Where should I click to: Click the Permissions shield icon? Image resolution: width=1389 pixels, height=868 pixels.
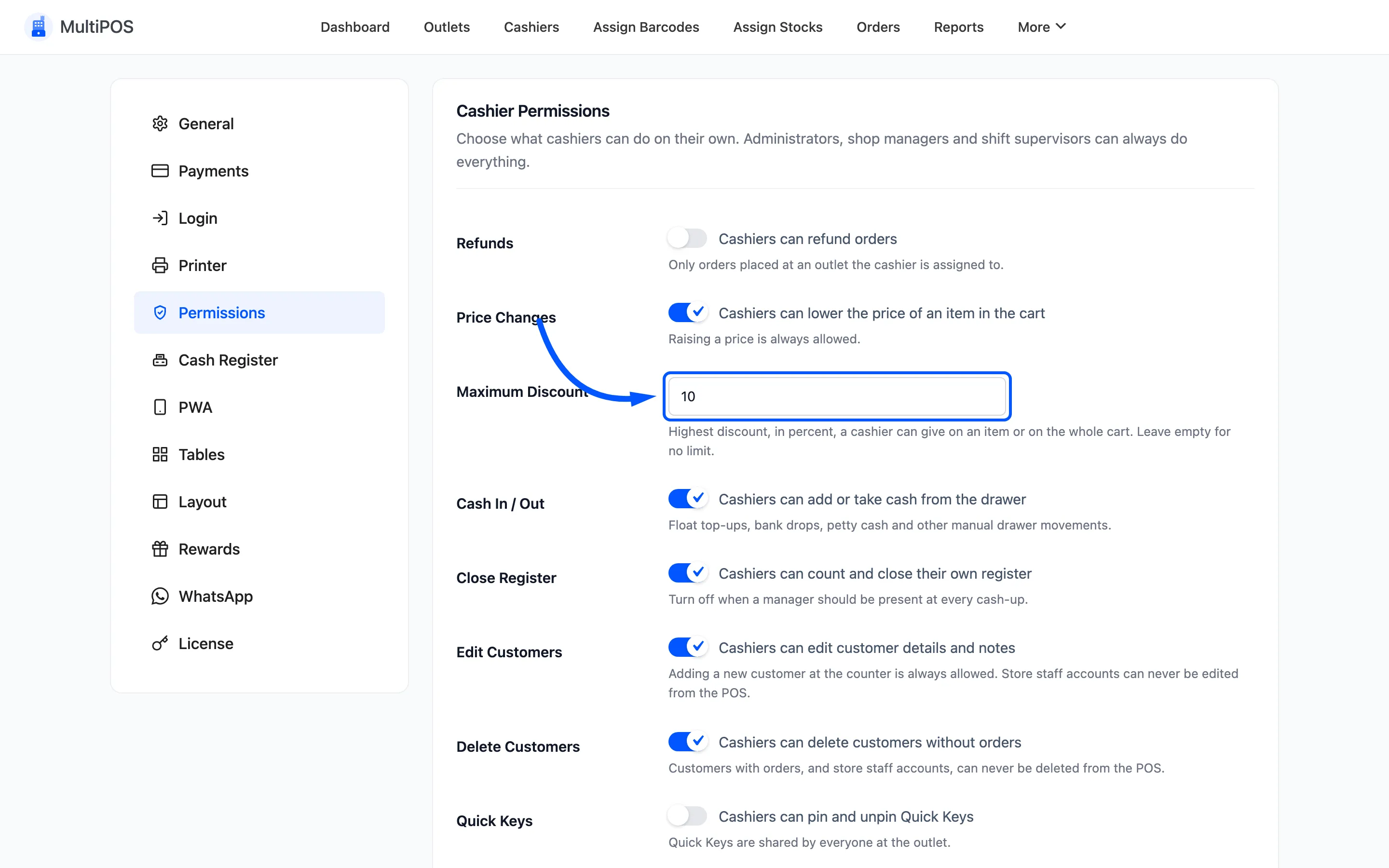(160, 313)
